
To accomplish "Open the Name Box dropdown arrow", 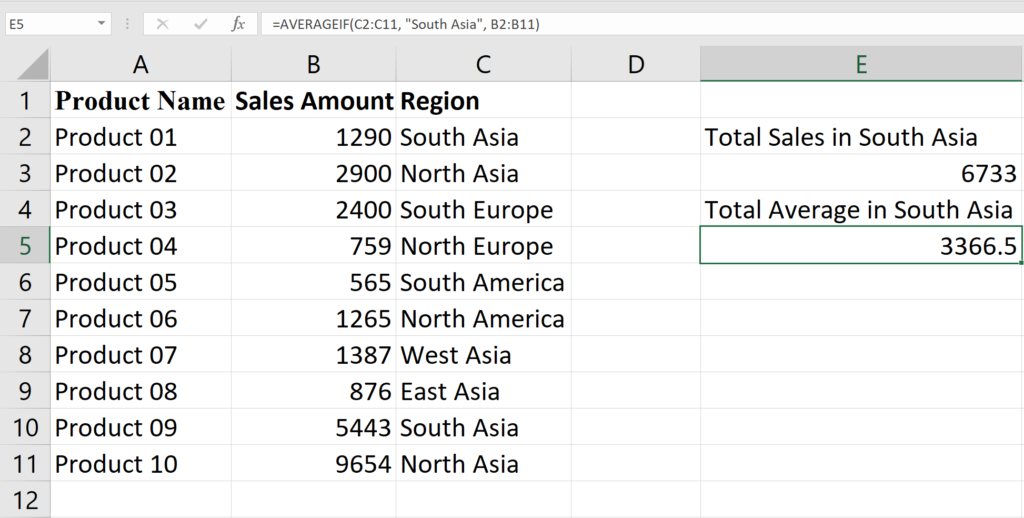I will click(101, 24).
